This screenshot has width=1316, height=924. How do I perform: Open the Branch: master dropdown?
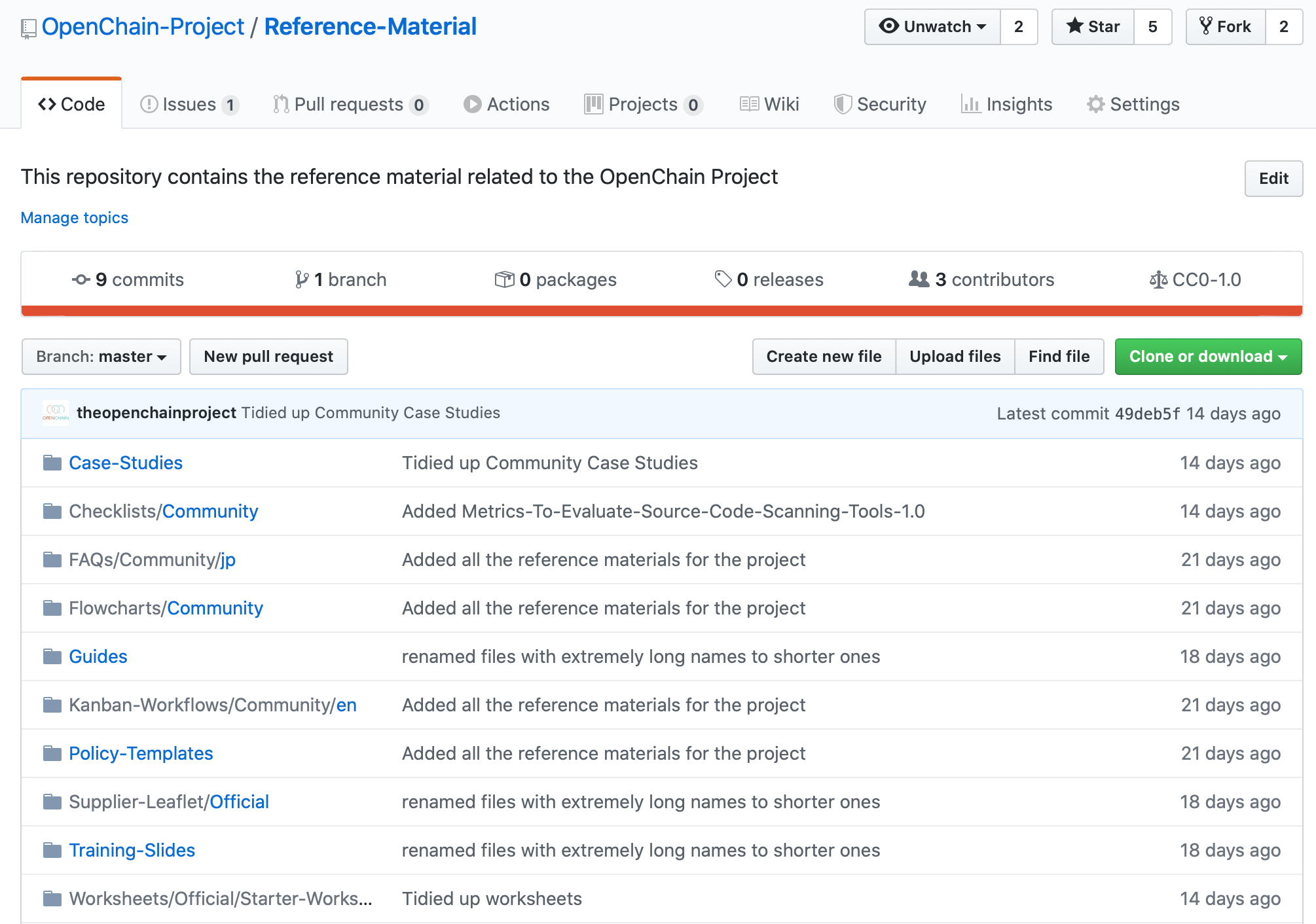(x=101, y=357)
